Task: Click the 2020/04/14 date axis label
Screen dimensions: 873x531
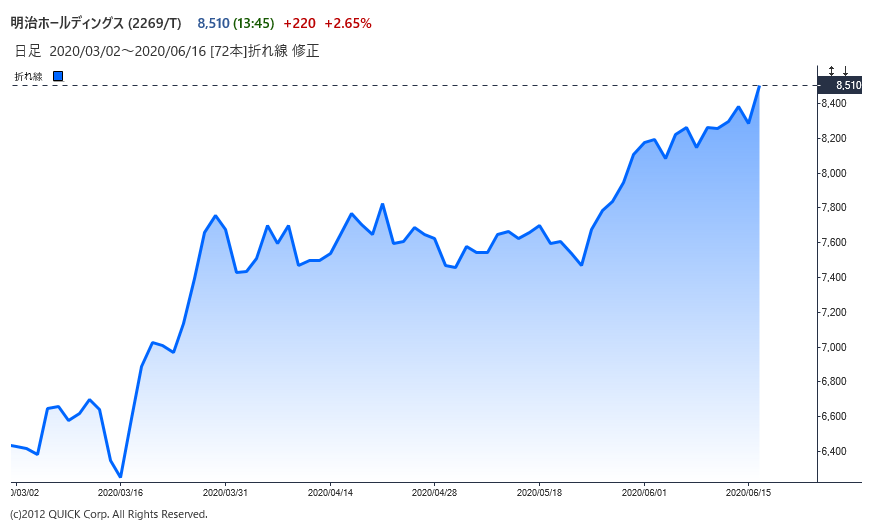Action: click(x=330, y=493)
